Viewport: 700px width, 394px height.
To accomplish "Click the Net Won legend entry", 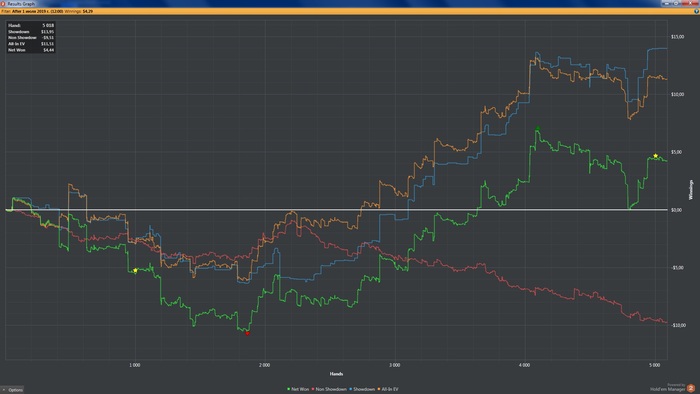I will pos(298,389).
